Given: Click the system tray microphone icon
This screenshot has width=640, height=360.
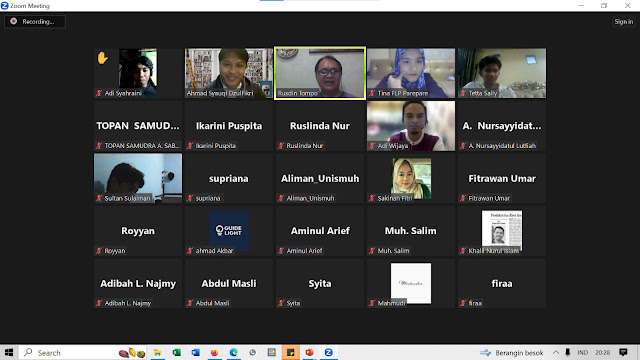Looking at the screenshot, I should [x=567, y=352].
